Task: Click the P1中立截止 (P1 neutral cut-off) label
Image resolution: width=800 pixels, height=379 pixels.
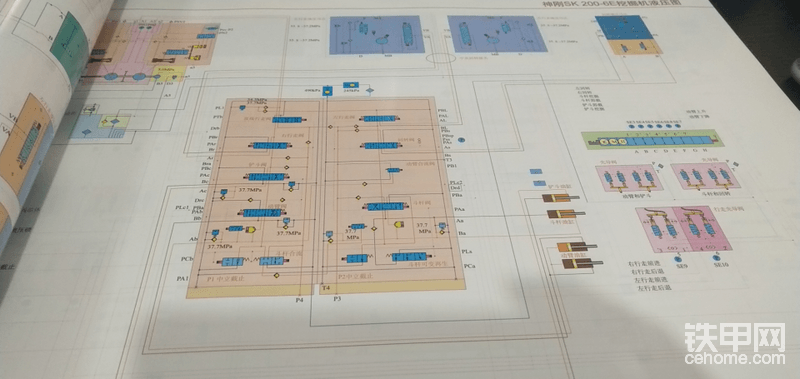Action: point(226,279)
